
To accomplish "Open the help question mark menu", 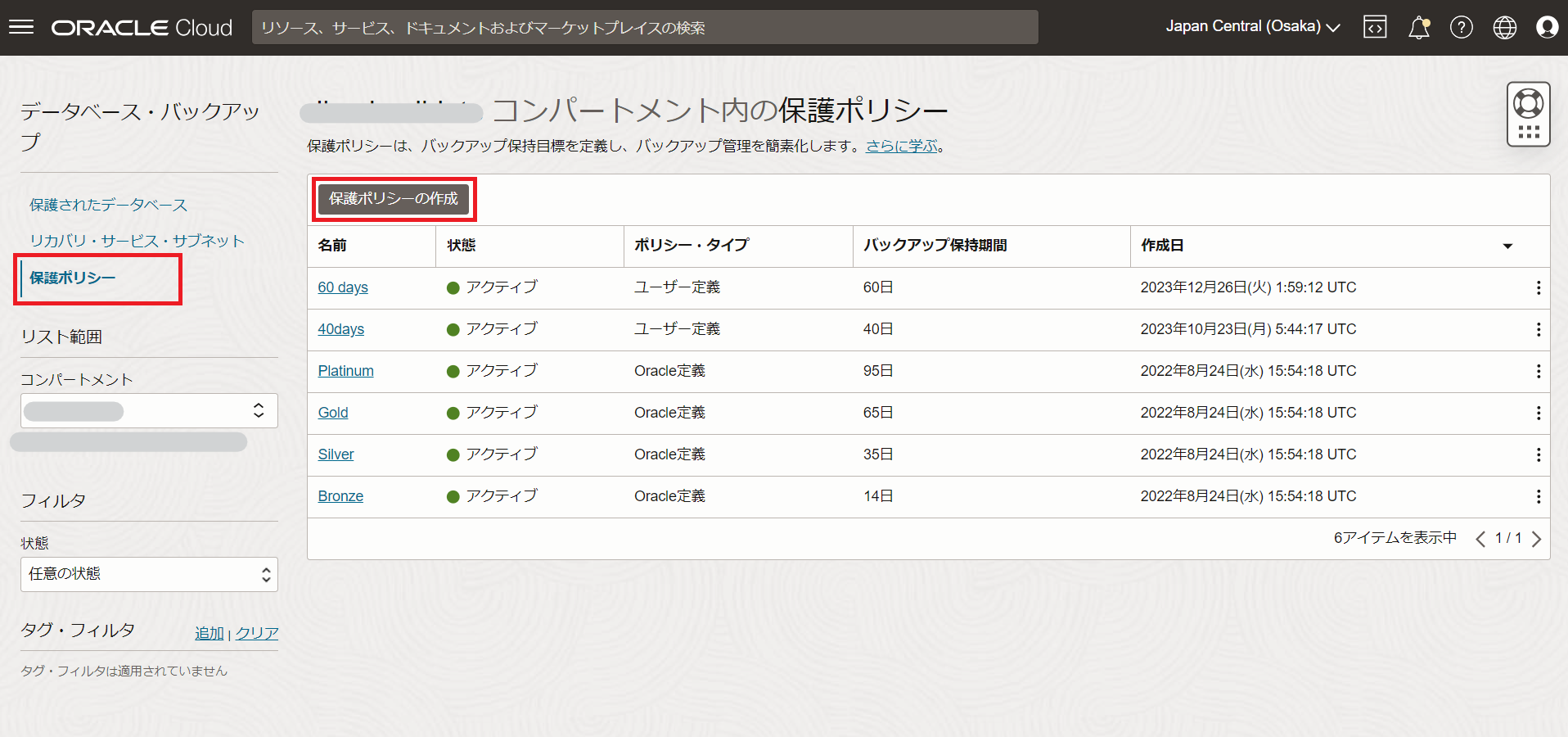I will tap(1462, 27).
